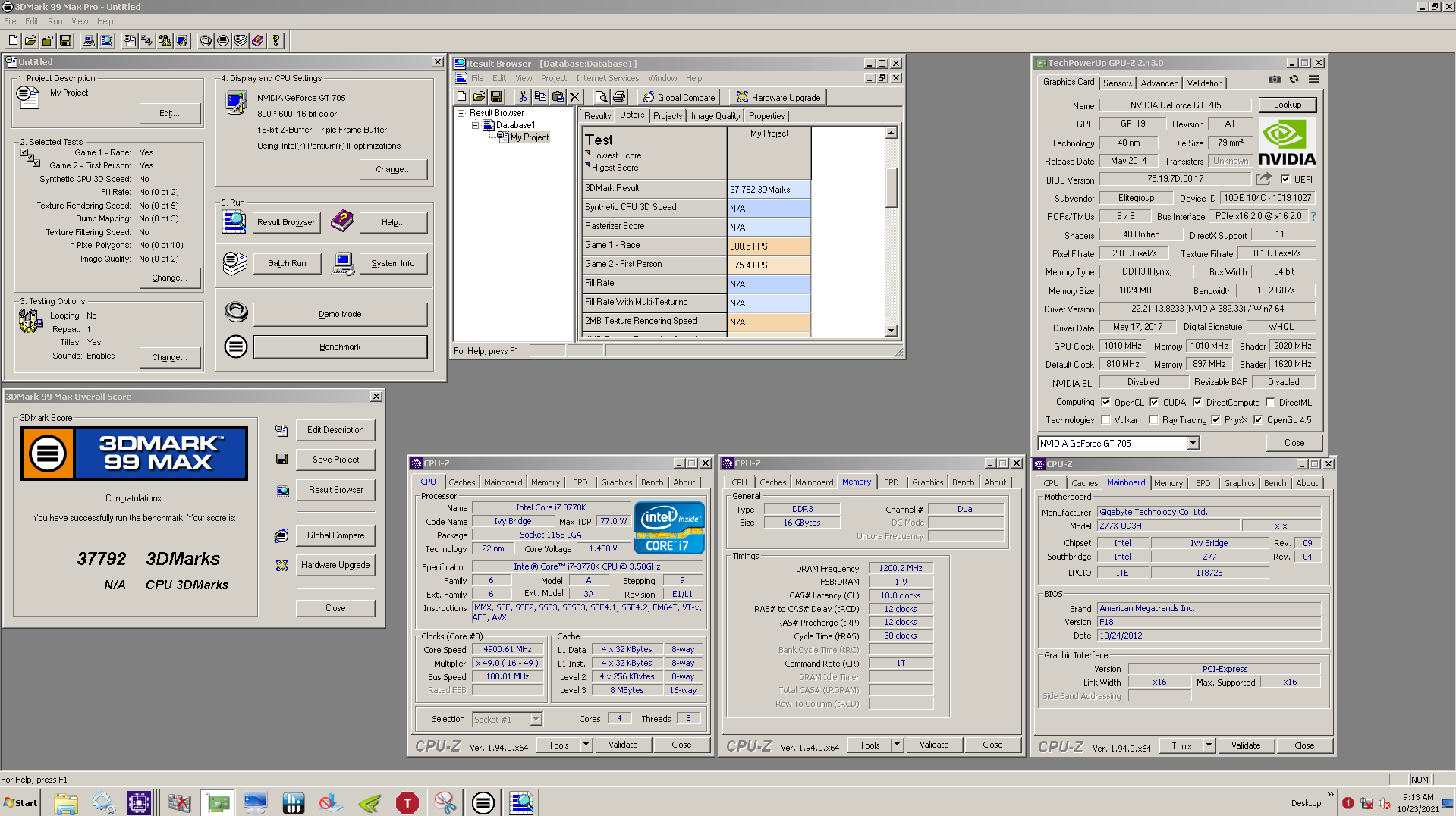Click the results list vertical scrollbar thumb
The height and width of the screenshot is (816, 1456).
(892, 188)
